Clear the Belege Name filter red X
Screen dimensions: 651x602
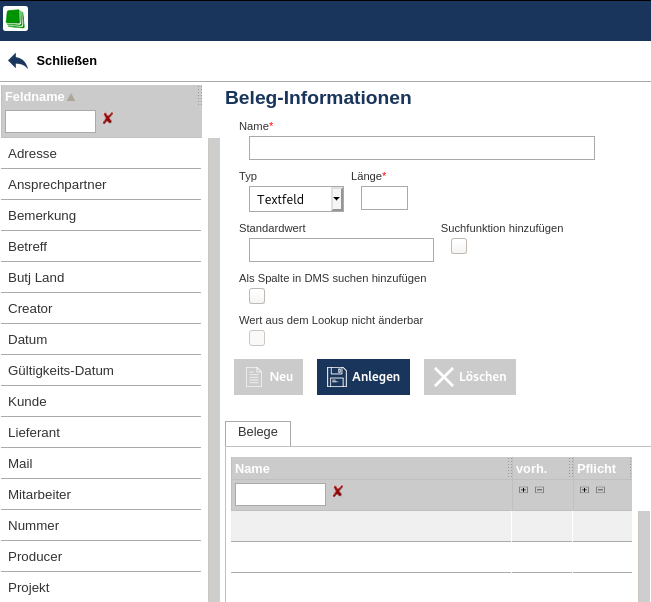(338, 492)
